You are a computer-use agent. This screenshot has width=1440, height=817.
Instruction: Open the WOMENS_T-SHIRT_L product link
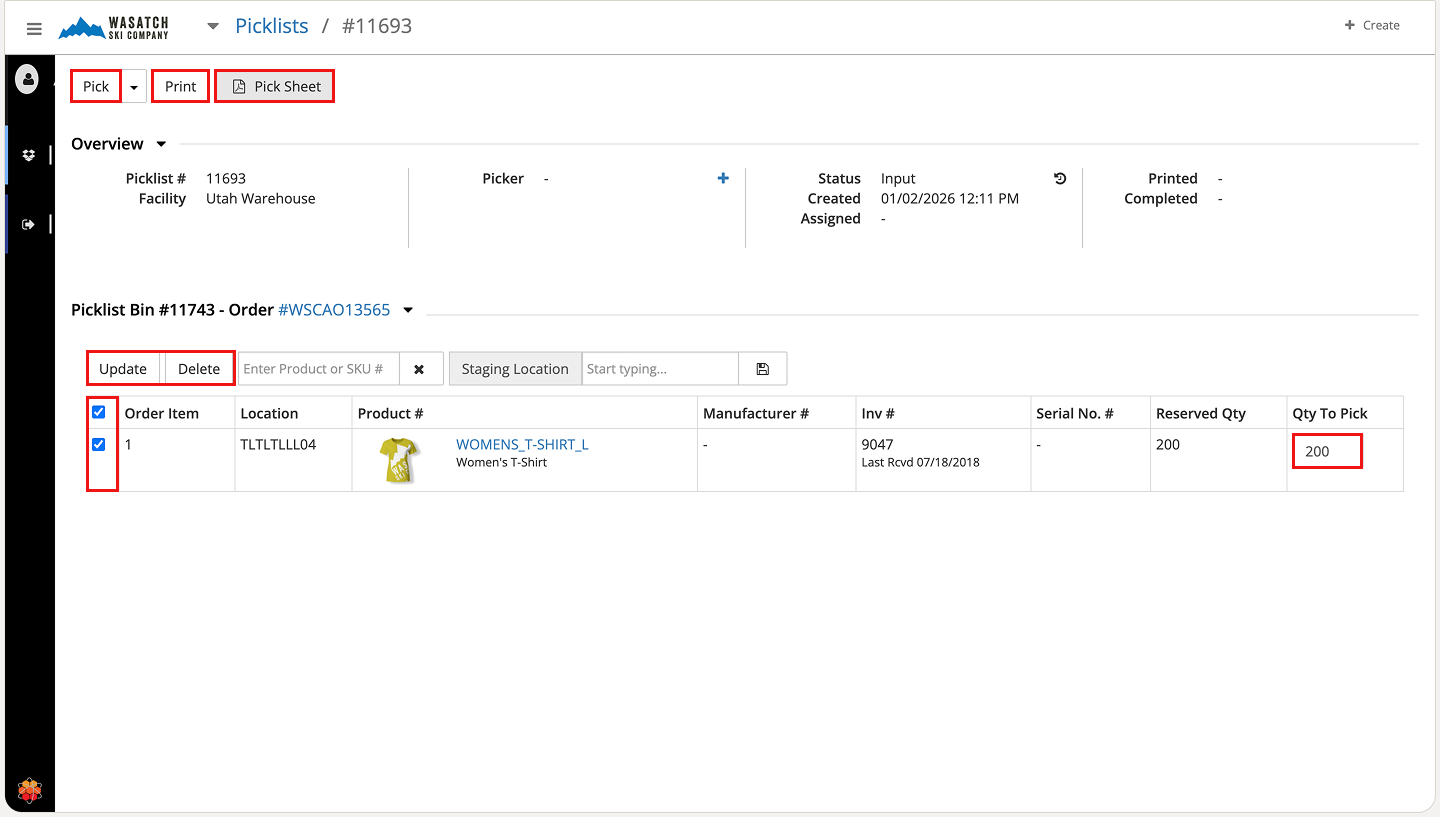click(x=522, y=444)
